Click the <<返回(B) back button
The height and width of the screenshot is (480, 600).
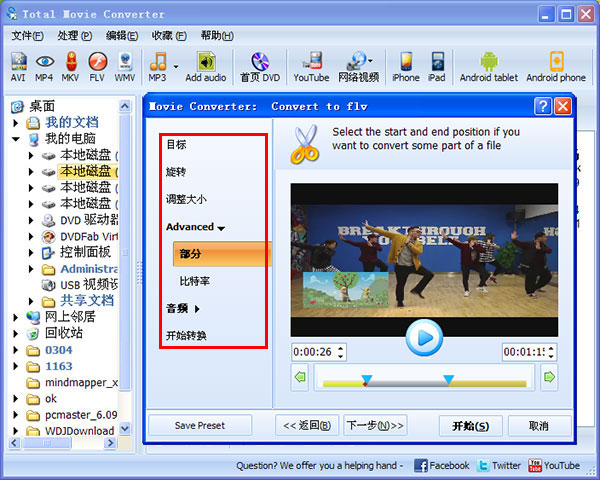[x=307, y=426]
